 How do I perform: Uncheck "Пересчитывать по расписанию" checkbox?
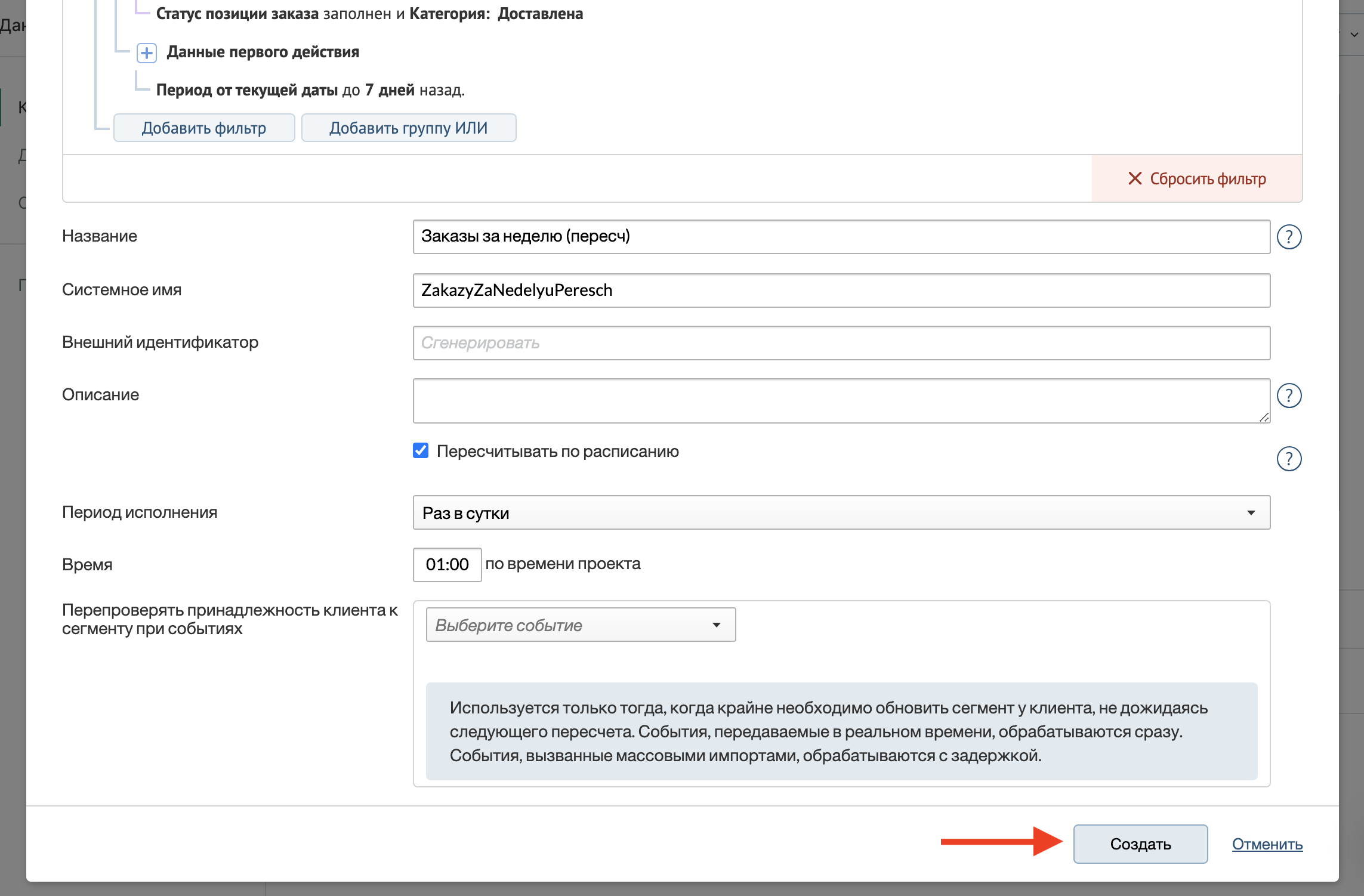pyautogui.click(x=421, y=450)
